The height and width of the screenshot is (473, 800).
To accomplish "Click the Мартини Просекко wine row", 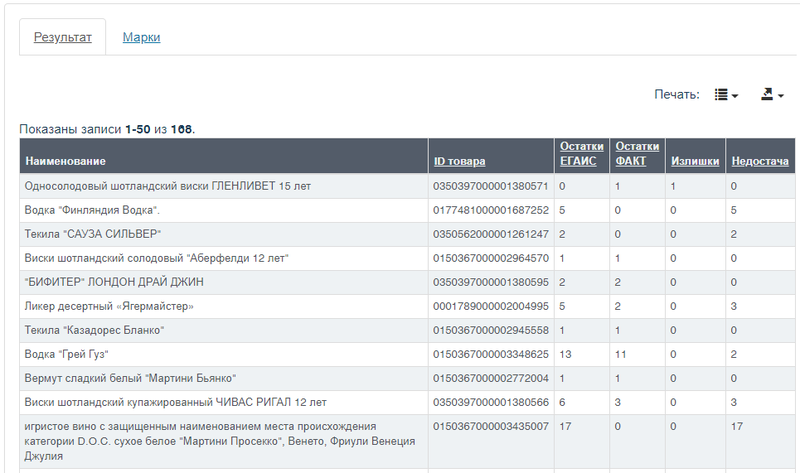I will pyautogui.click(x=407, y=441).
